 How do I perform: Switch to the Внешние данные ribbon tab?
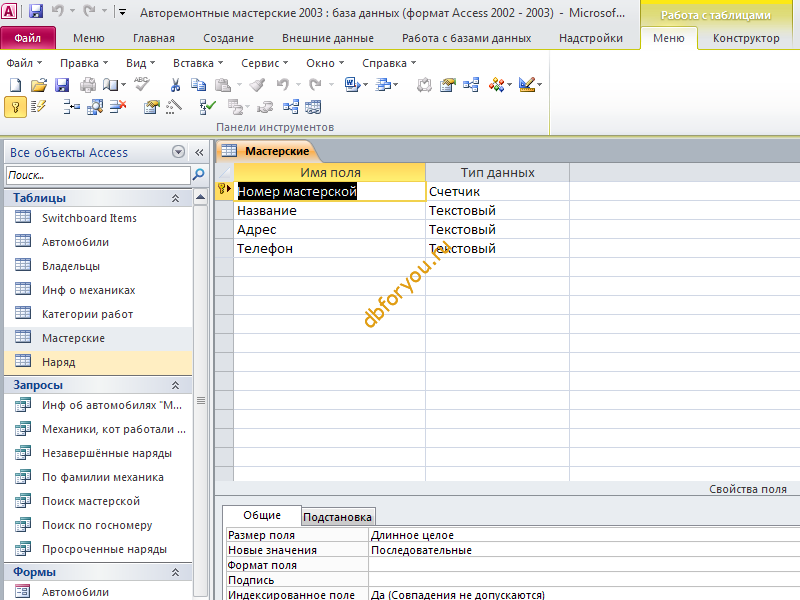click(x=328, y=38)
